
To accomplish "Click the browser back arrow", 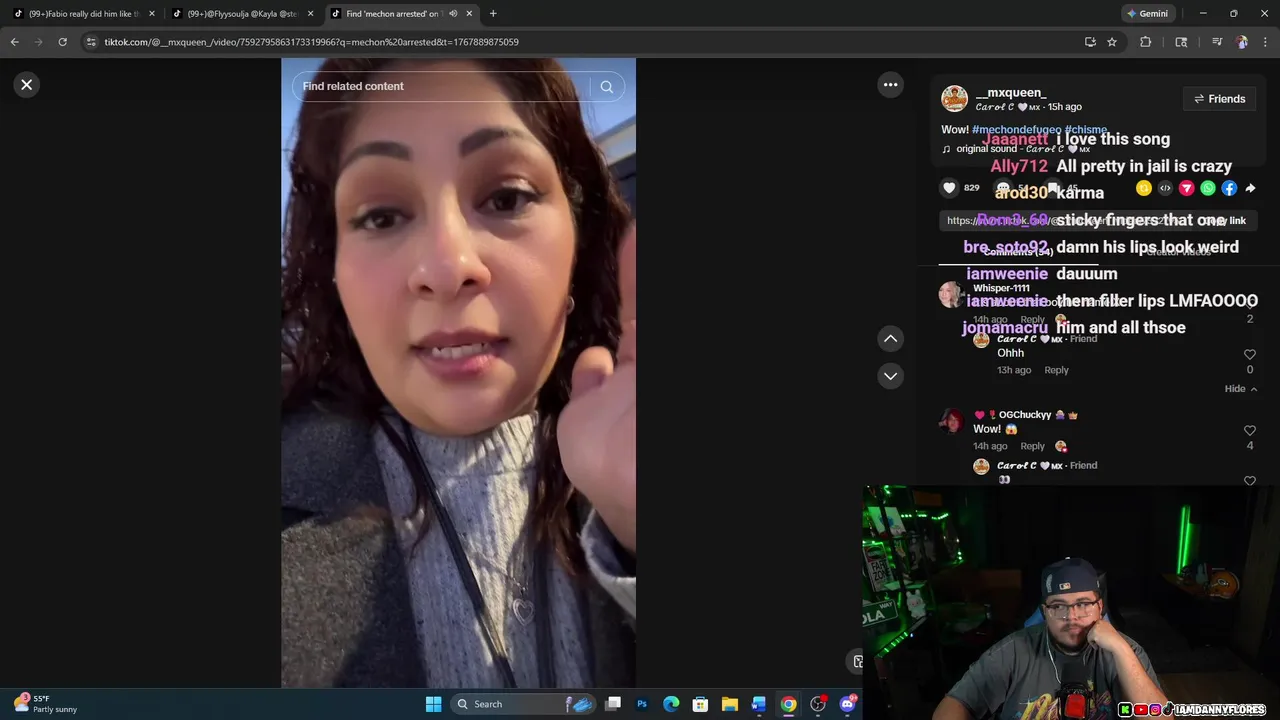I will [x=14, y=42].
